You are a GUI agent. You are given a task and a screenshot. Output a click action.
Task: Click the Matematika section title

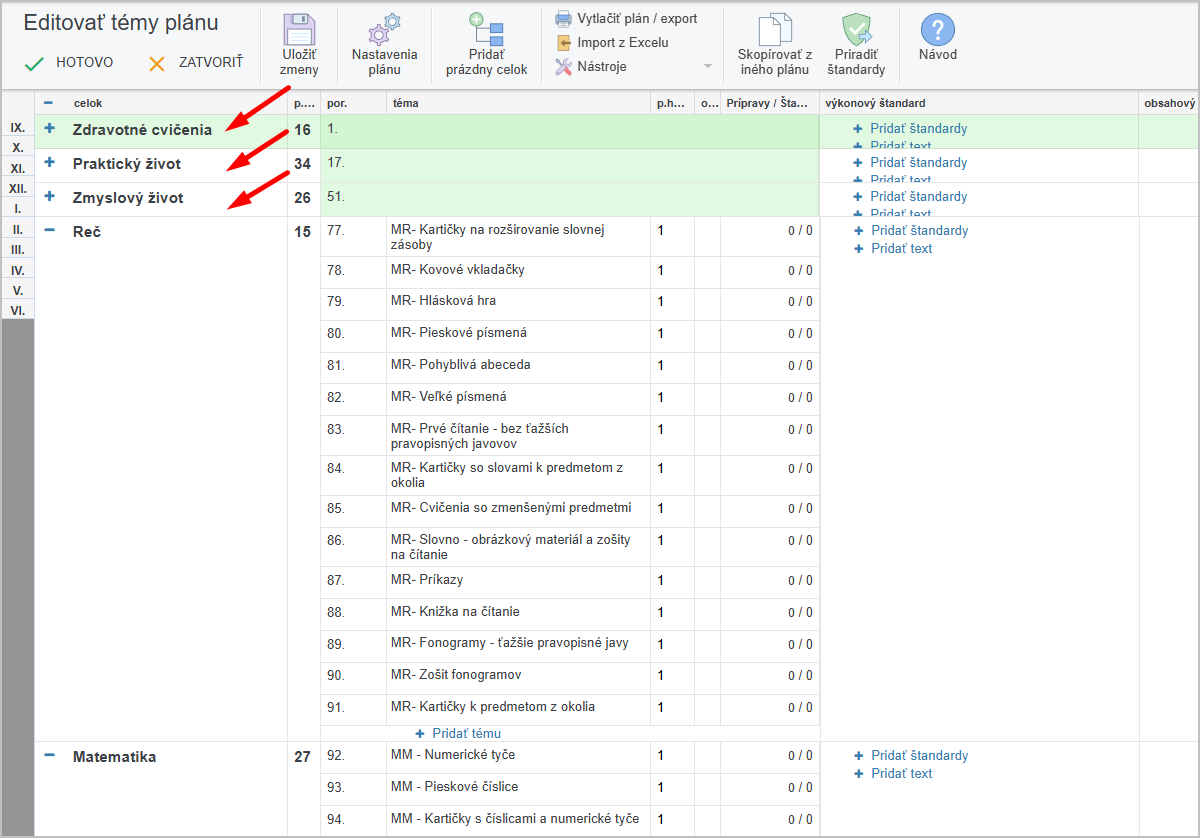[x=115, y=757]
